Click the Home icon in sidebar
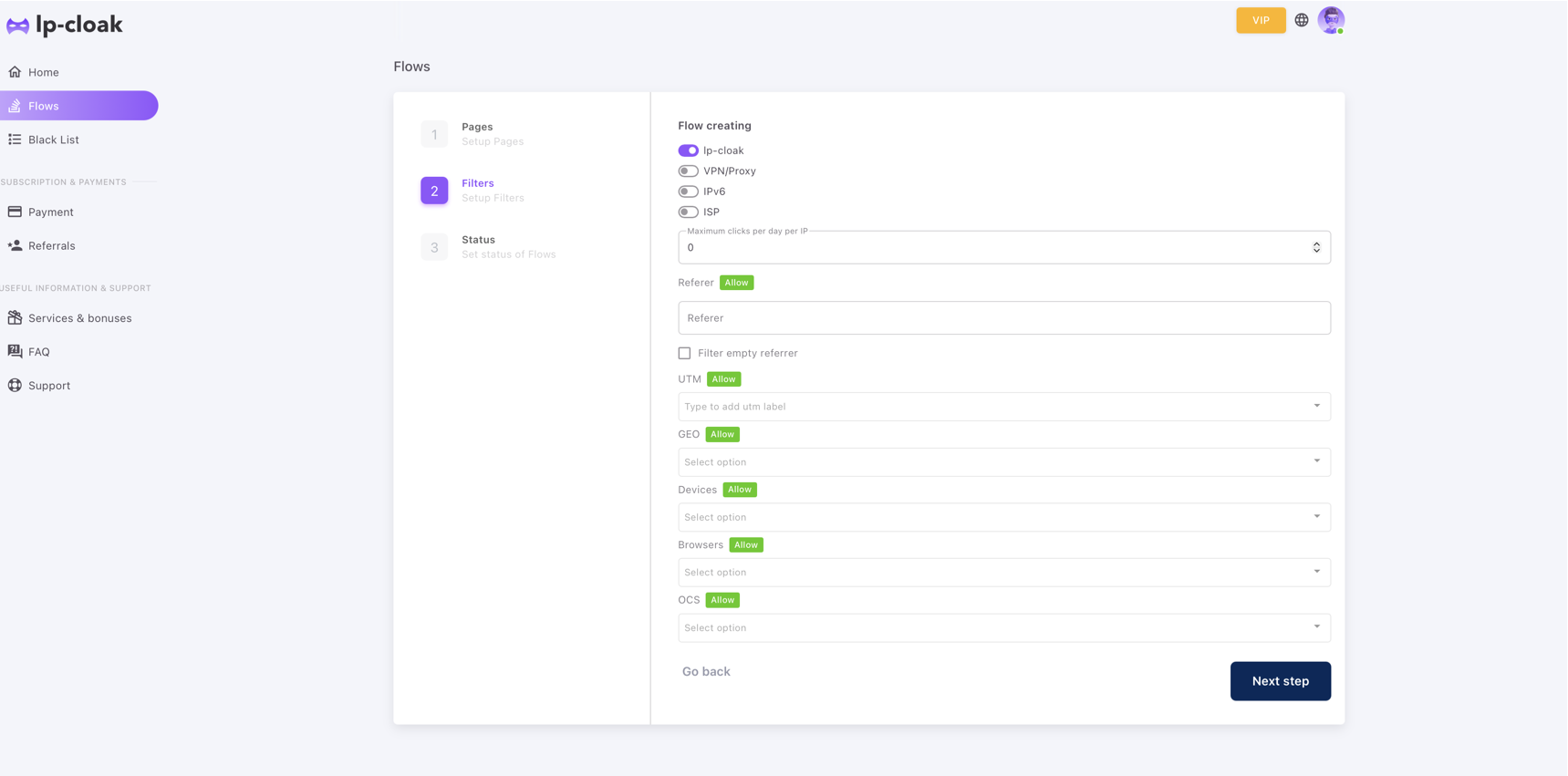 tap(15, 72)
